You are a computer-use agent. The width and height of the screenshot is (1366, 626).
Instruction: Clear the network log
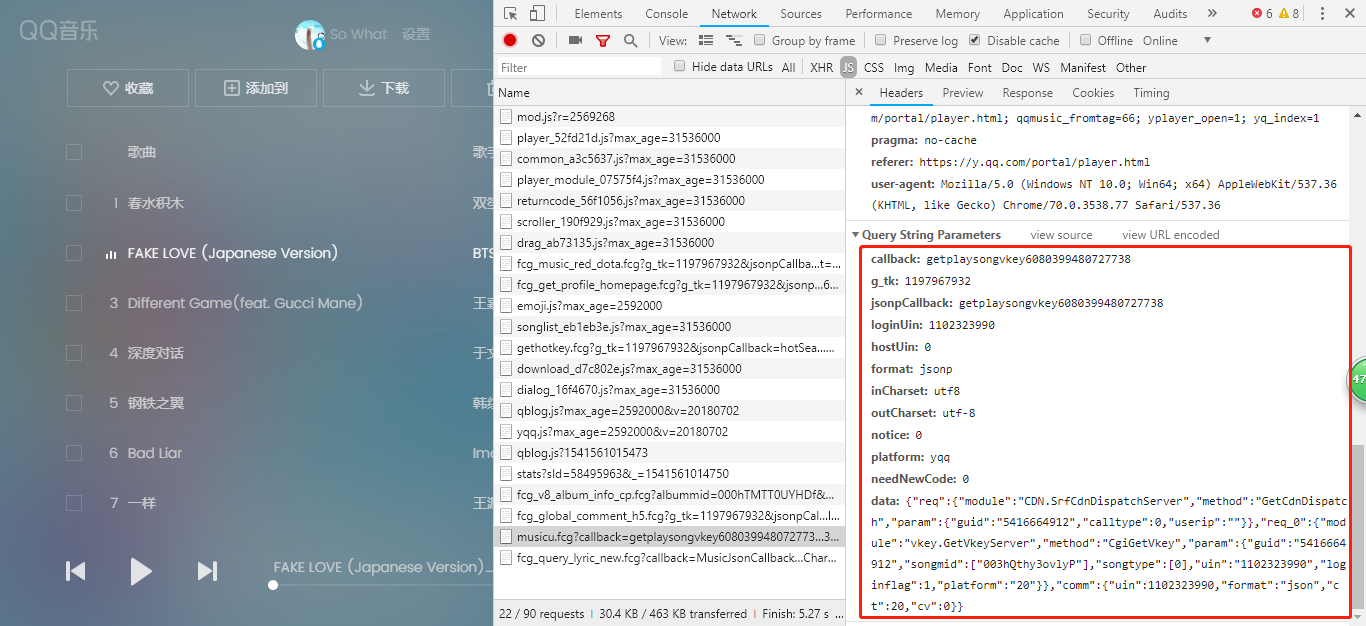click(x=538, y=41)
